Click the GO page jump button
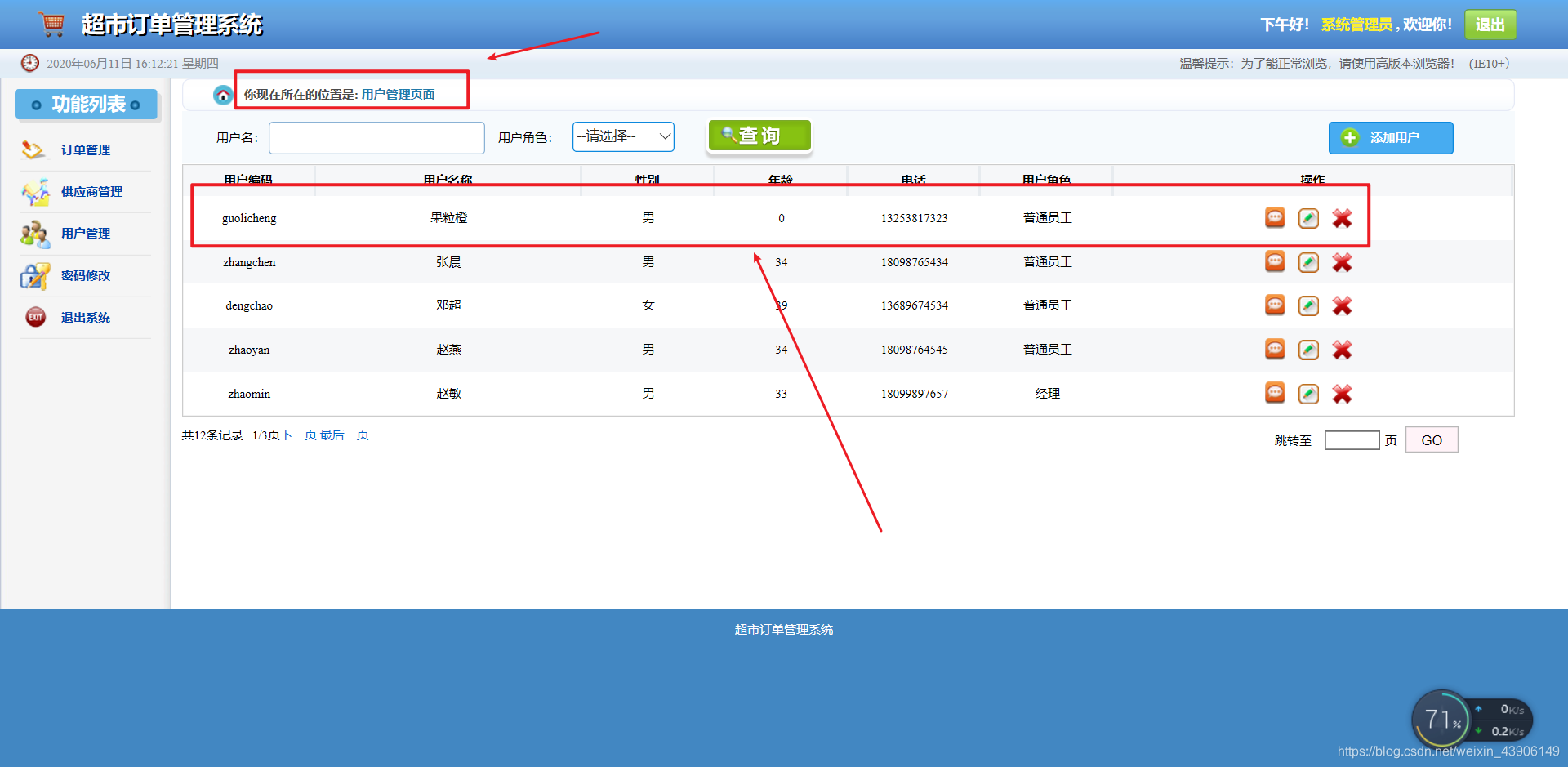1568x767 pixels. point(1432,440)
